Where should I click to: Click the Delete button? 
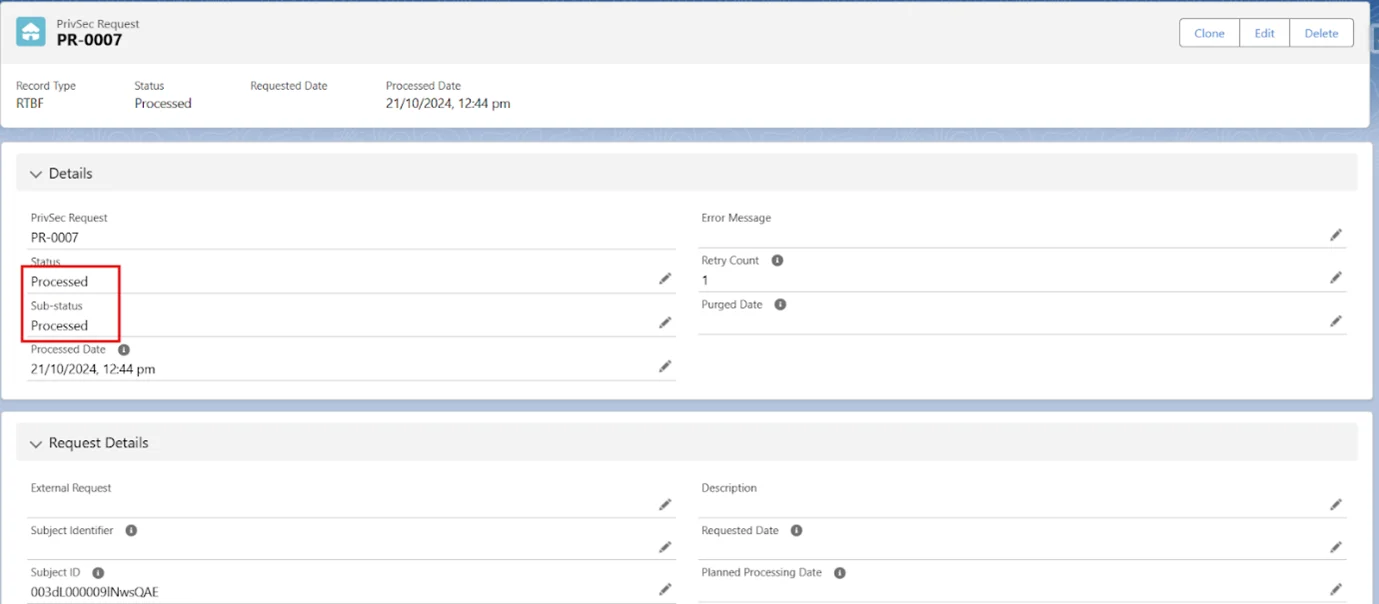[1321, 33]
